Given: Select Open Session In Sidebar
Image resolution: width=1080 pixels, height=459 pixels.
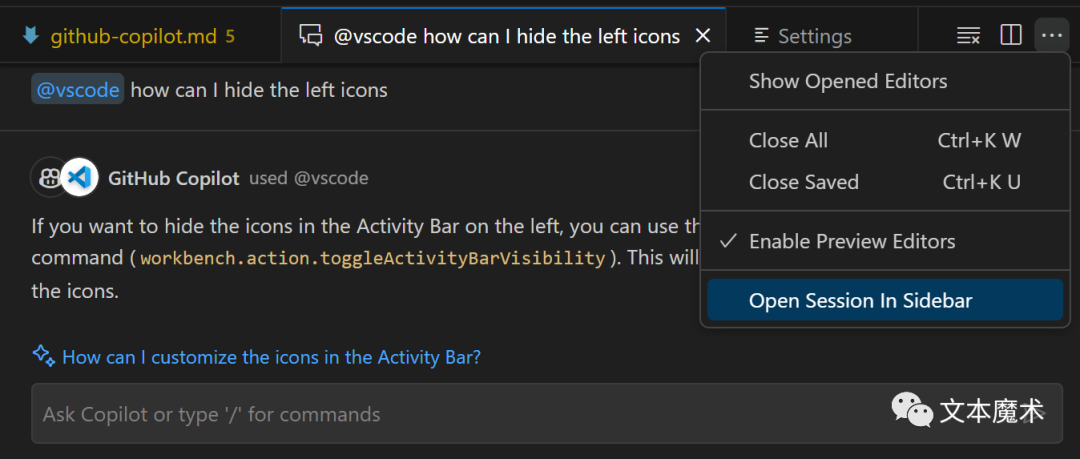Looking at the screenshot, I should [x=885, y=300].
